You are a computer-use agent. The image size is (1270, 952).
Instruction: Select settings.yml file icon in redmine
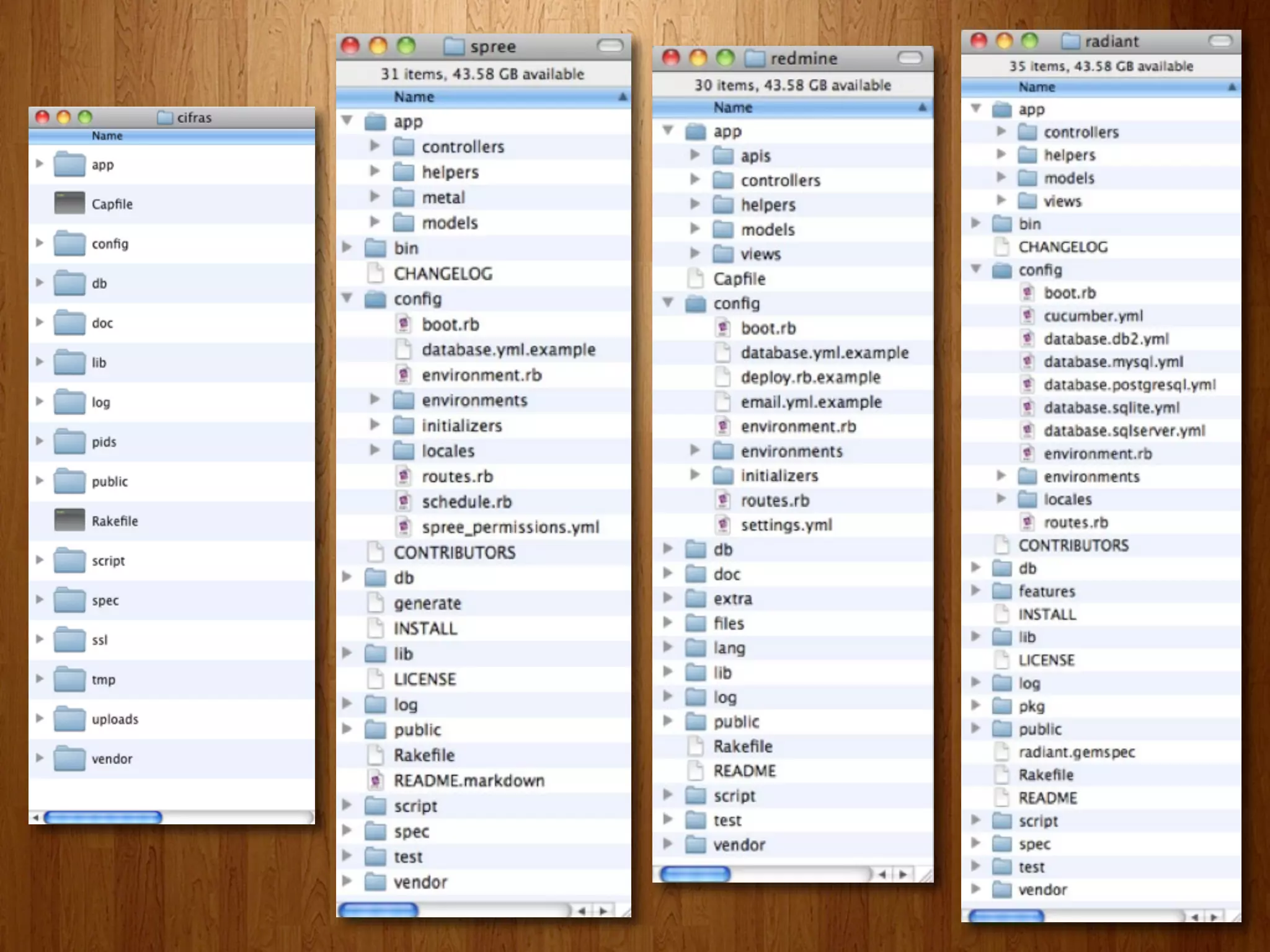[722, 525]
